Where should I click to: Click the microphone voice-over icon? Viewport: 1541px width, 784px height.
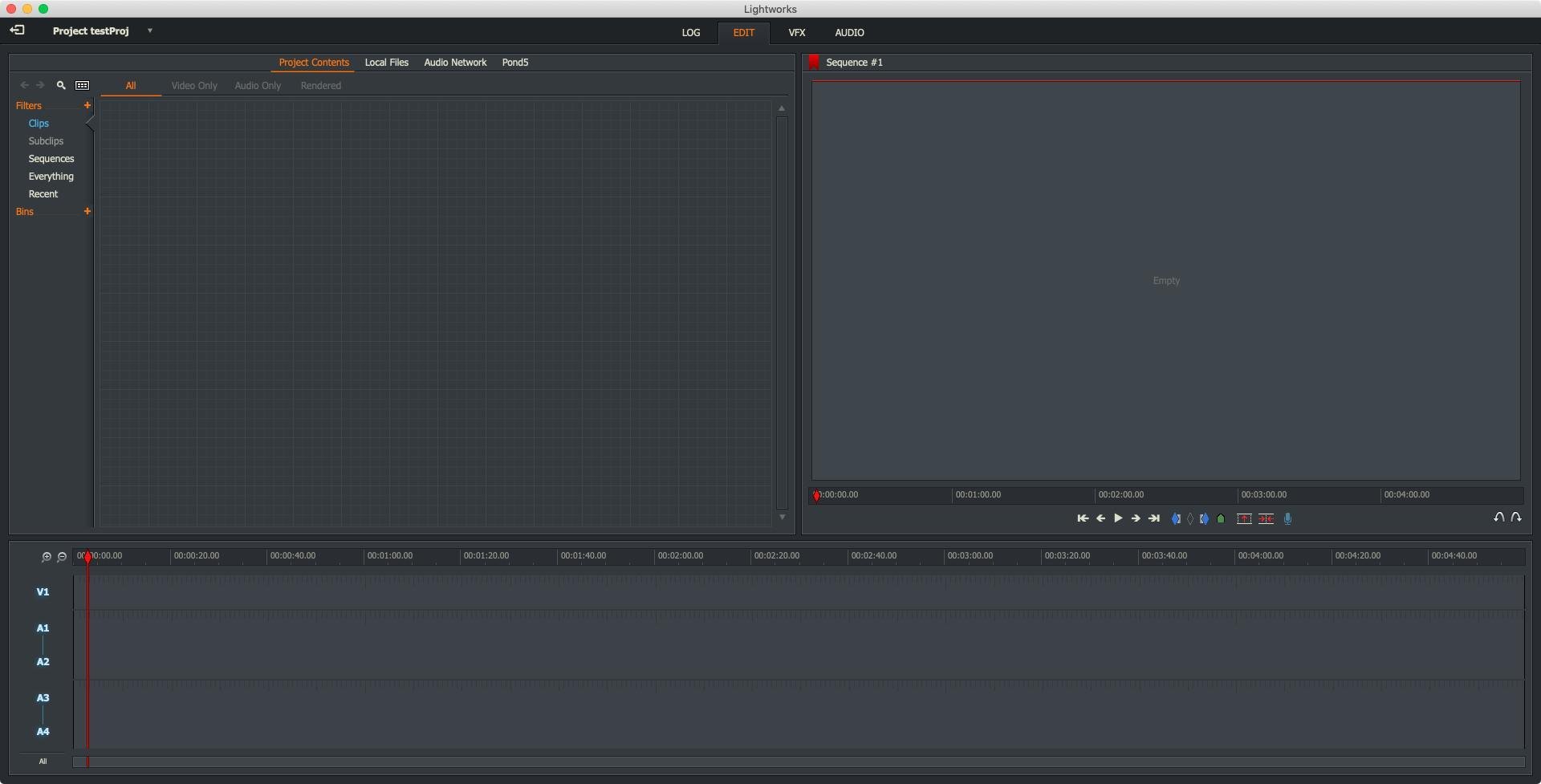(x=1287, y=519)
